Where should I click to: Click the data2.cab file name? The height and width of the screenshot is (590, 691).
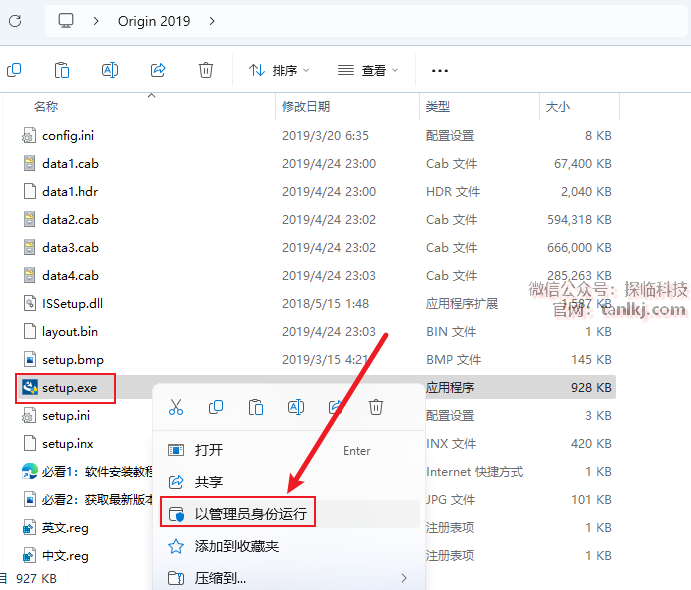[71, 219]
